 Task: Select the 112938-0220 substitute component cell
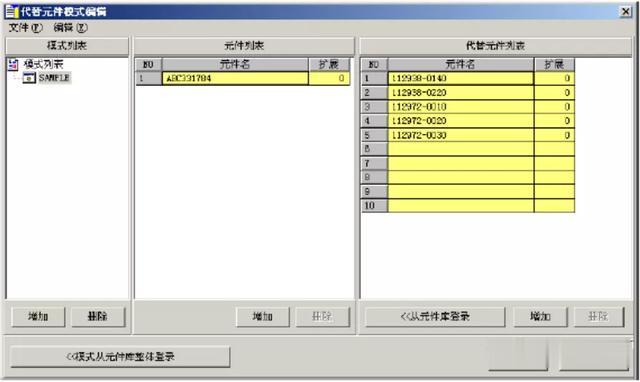point(460,93)
